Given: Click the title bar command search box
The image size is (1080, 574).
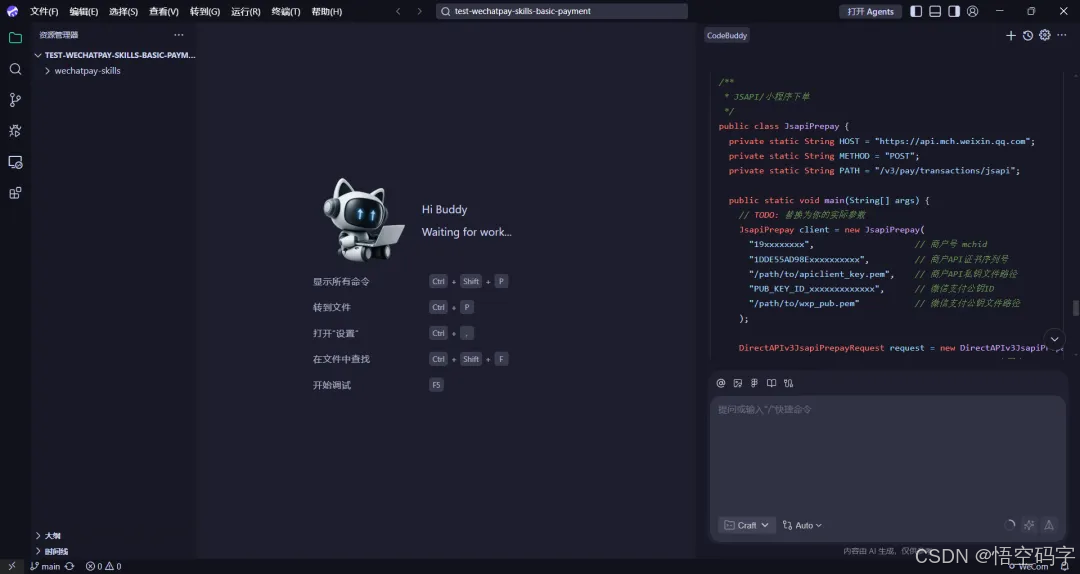Looking at the screenshot, I should (x=562, y=11).
